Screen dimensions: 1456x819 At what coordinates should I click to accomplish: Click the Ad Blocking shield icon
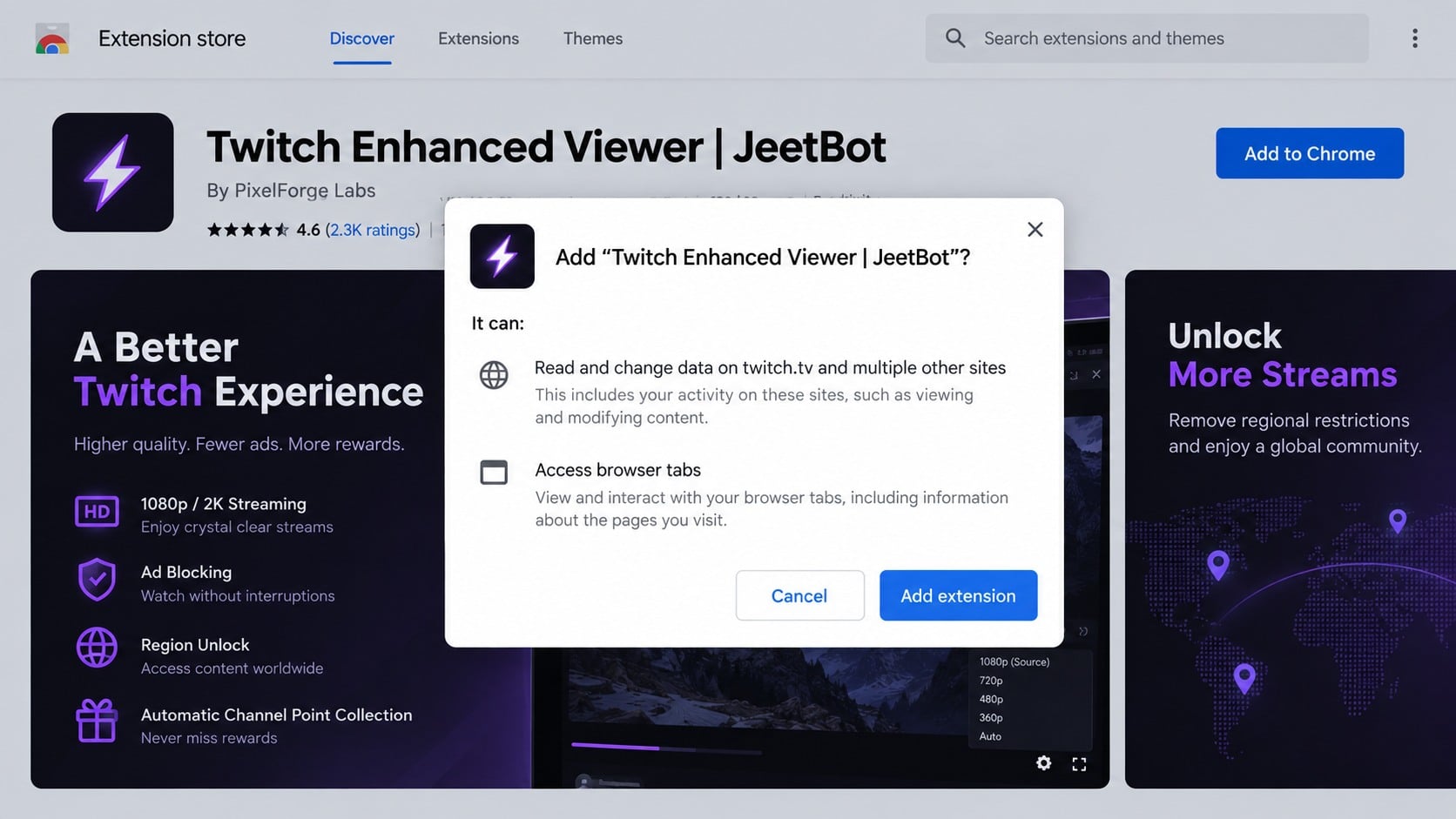[97, 580]
